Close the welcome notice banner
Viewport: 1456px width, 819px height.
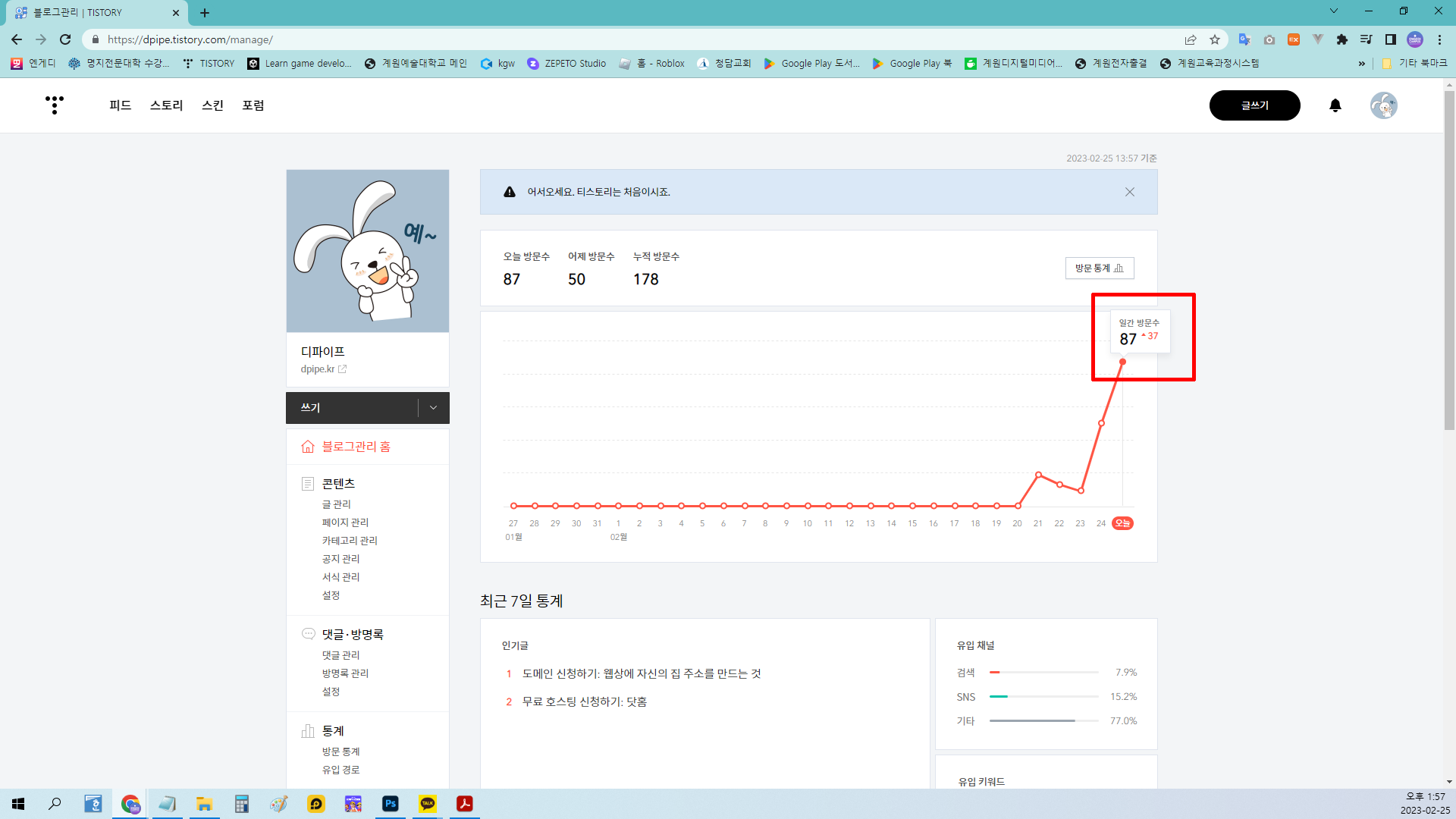tap(1130, 192)
